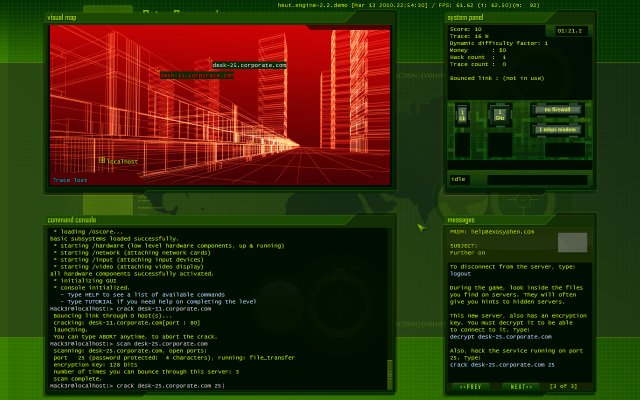The width and height of the screenshot is (640, 400).
Task: Advance to next message with NEXT
Action: [x=519, y=385]
